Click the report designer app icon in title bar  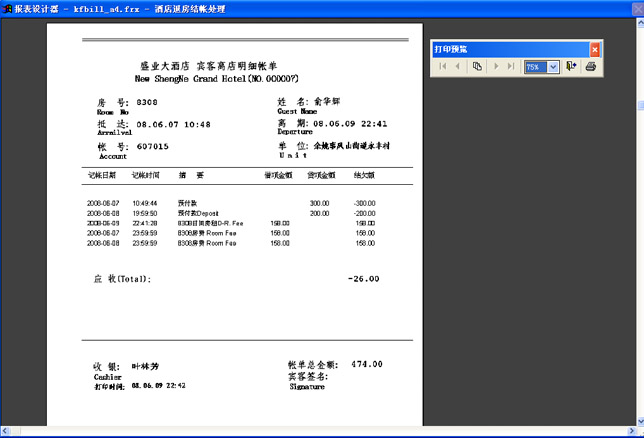(6, 8)
